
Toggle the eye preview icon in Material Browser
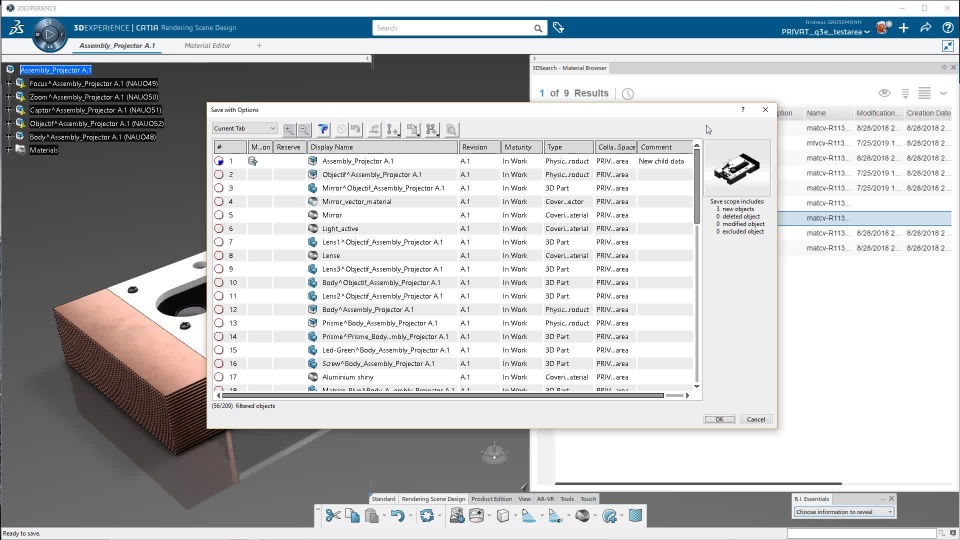coord(884,94)
